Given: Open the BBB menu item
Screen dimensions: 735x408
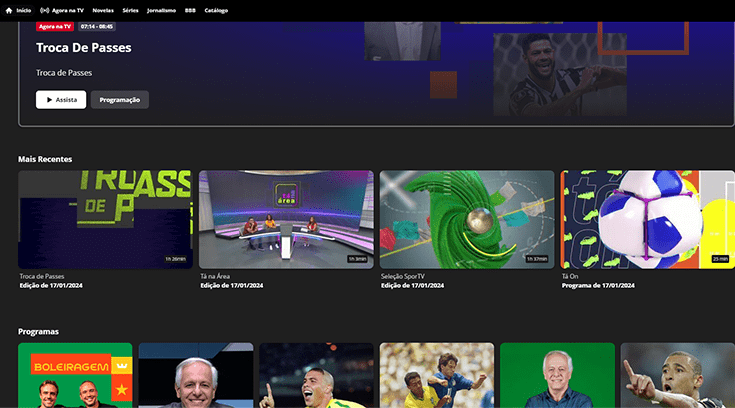Looking at the screenshot, I should pos(190,10).
